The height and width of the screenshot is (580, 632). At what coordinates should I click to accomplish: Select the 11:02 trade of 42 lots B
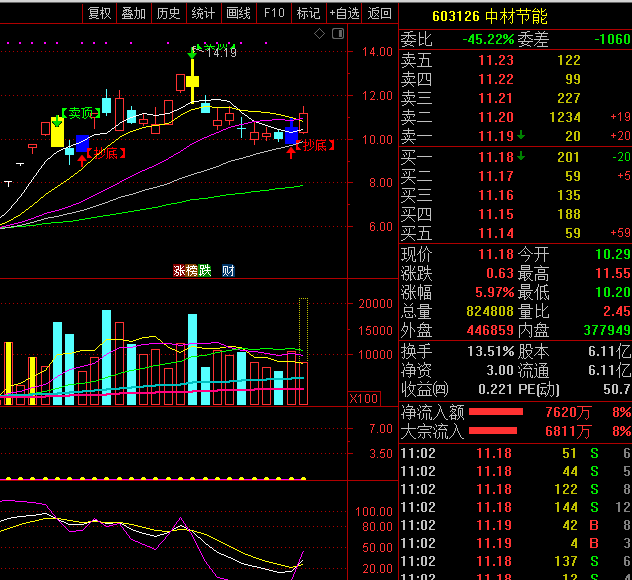[516, 525]
